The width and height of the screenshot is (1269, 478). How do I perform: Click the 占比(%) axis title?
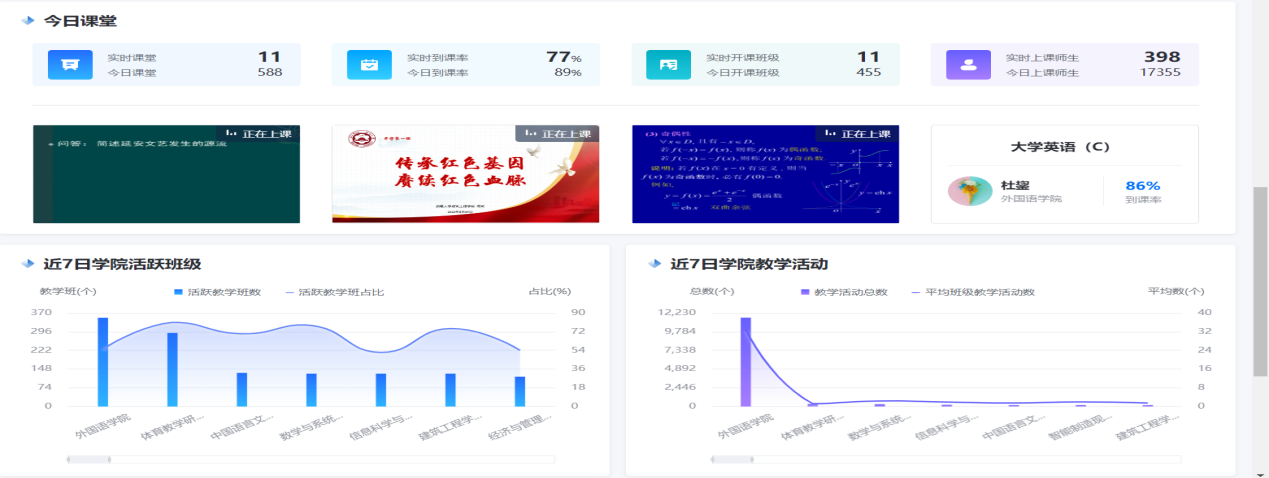pos(549,292)
